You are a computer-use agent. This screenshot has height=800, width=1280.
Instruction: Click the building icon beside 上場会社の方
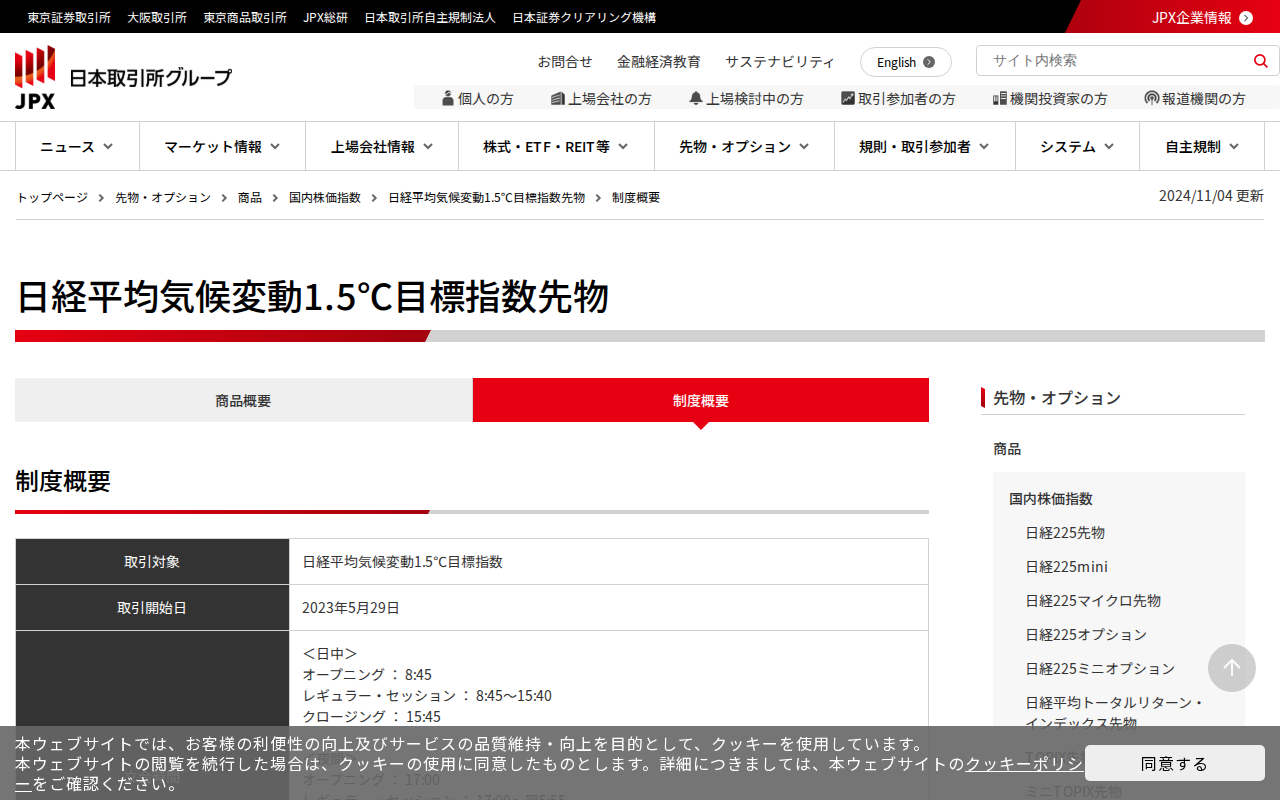(558, 98)
